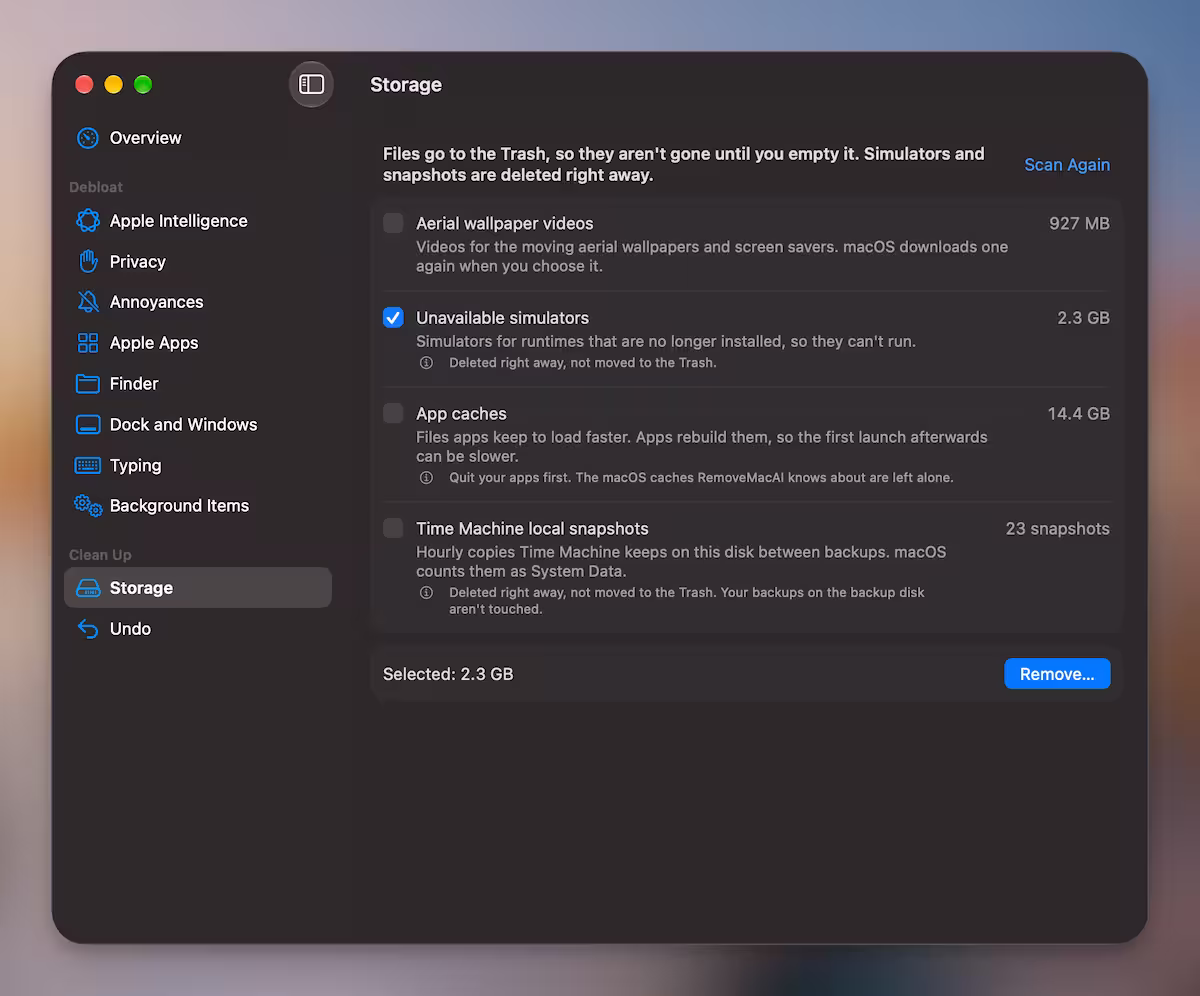Click the Apple Apps grid icon
The height and width of the screenshot is (996, 1200).
pyautogui.click(x=88, y=343)
